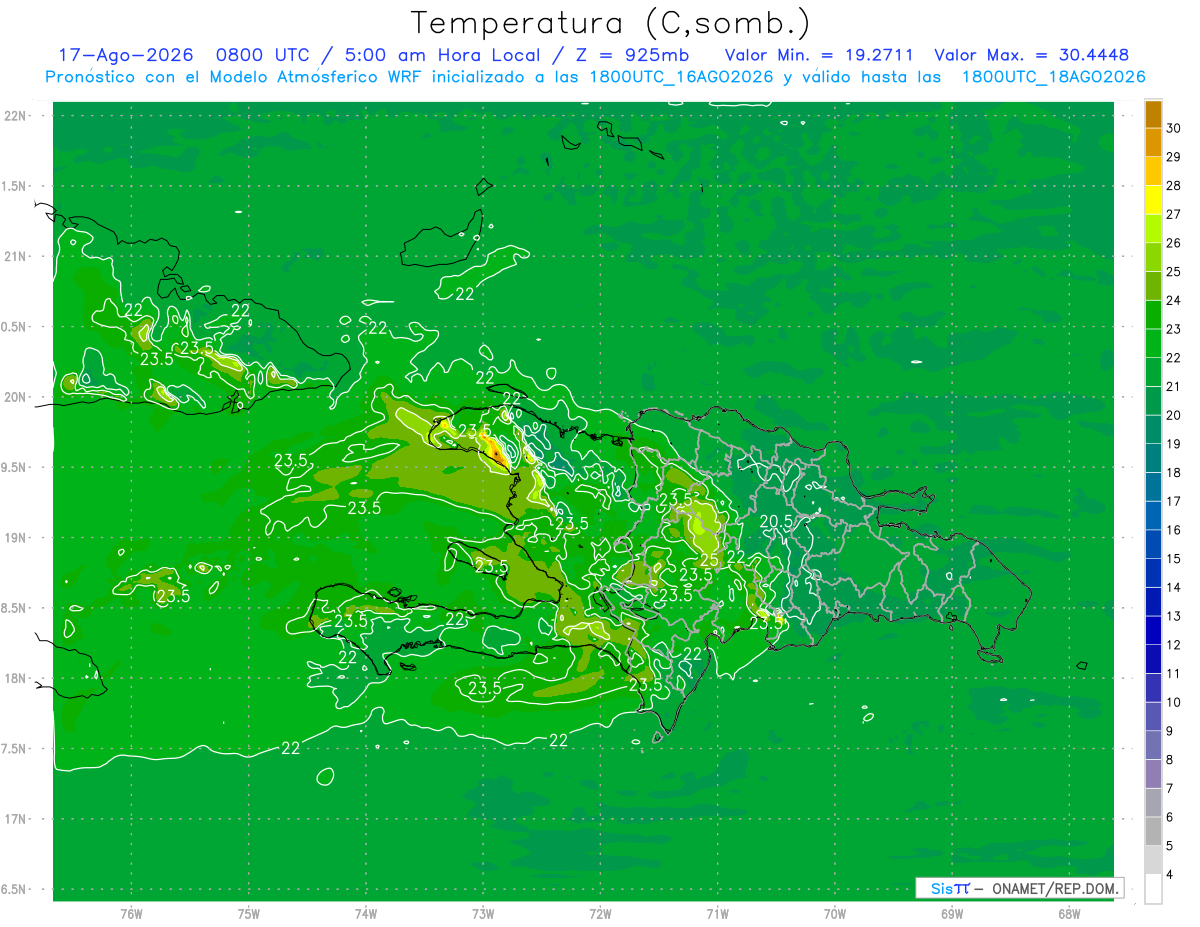
Task: Click the legend value 14
Action: pyautogui.click(x=1173, y=587)
